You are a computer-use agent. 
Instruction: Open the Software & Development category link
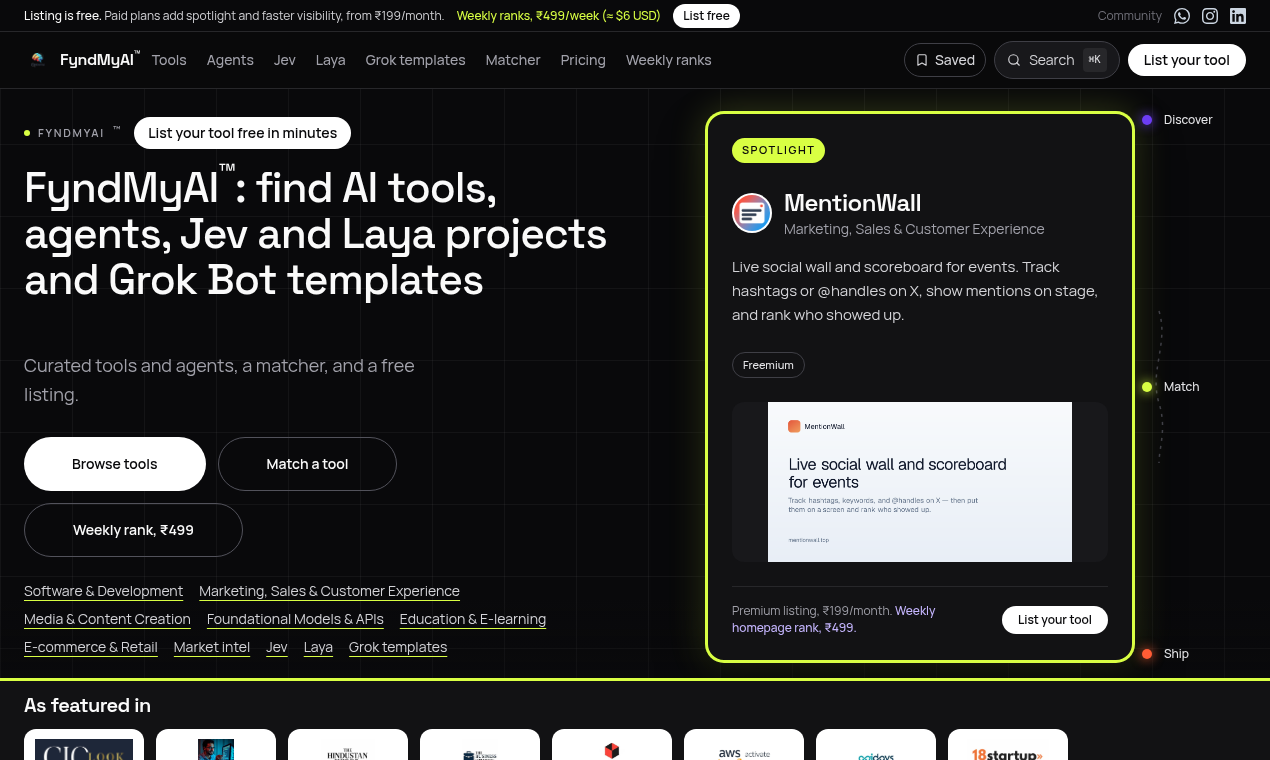point(104,592)
